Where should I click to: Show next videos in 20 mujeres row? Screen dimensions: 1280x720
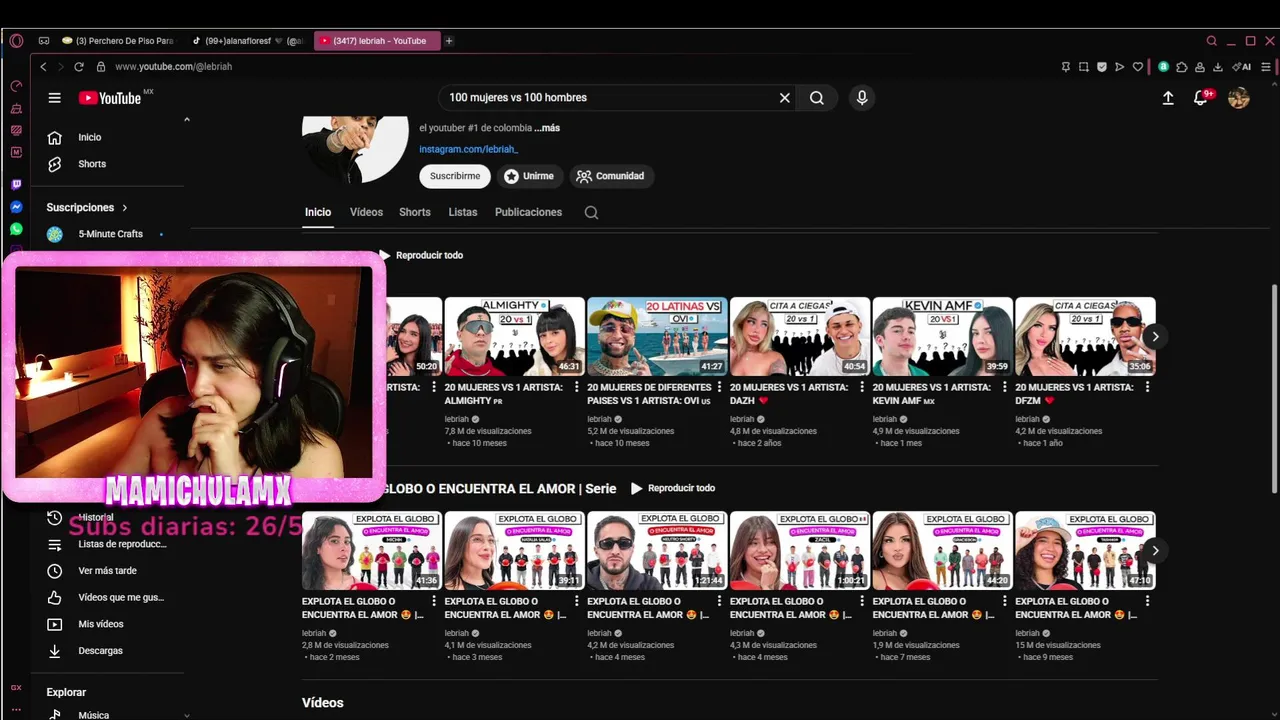click(1155, 336)
